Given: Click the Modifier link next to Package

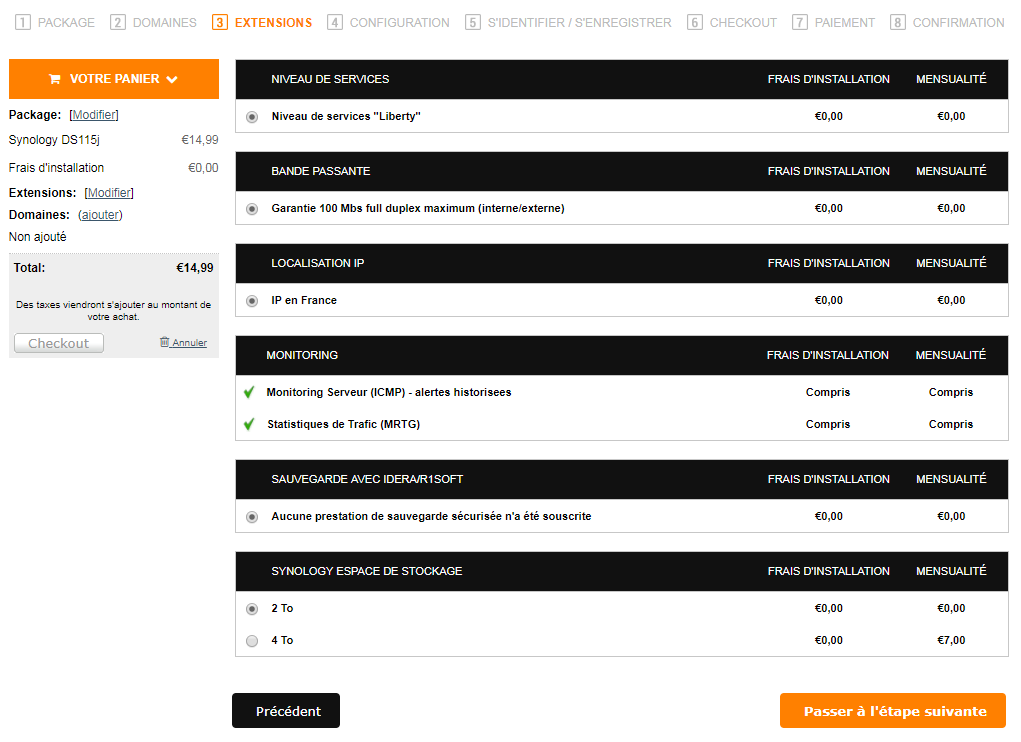Looking at the screenshot, I should click(94, 115).
